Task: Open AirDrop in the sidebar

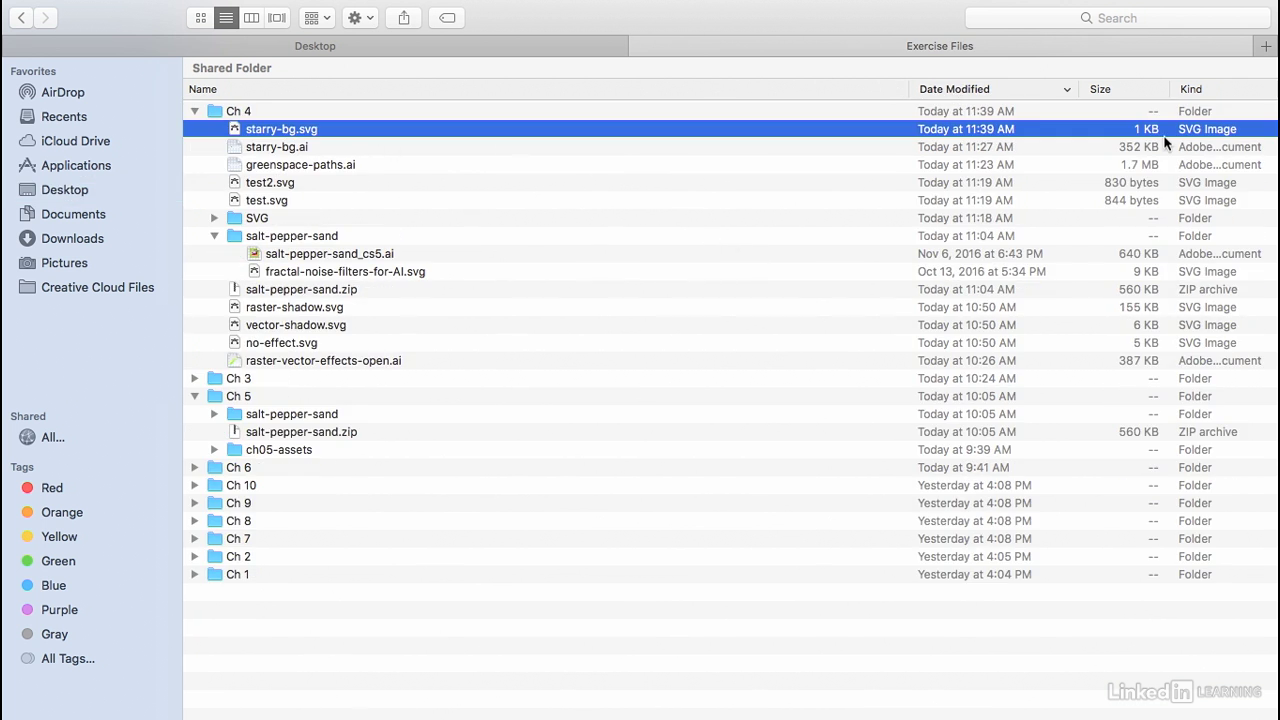Action: coord(62,92)
